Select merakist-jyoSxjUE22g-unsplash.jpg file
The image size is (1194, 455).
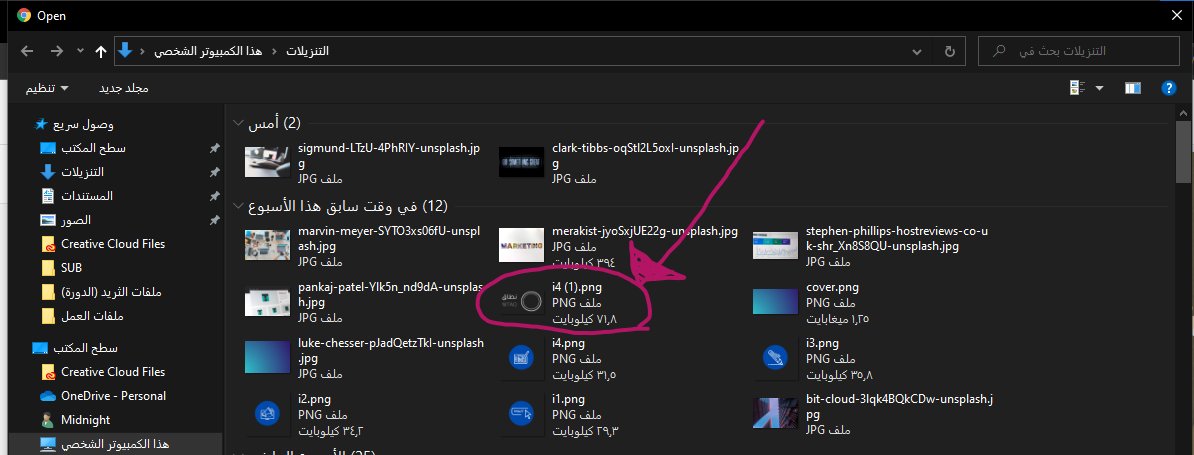coord(618,246)
